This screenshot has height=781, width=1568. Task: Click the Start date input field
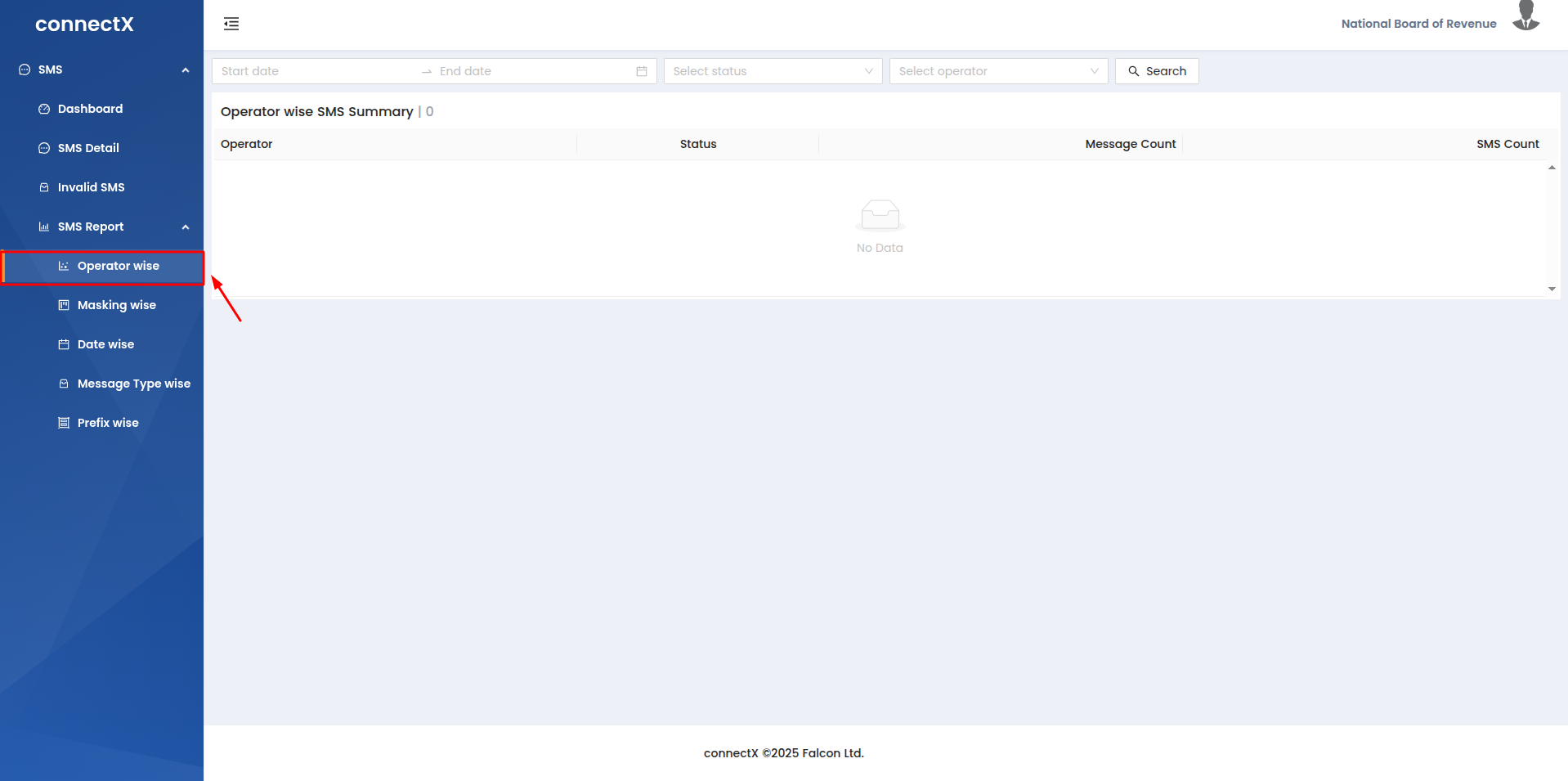coord(315,71)
